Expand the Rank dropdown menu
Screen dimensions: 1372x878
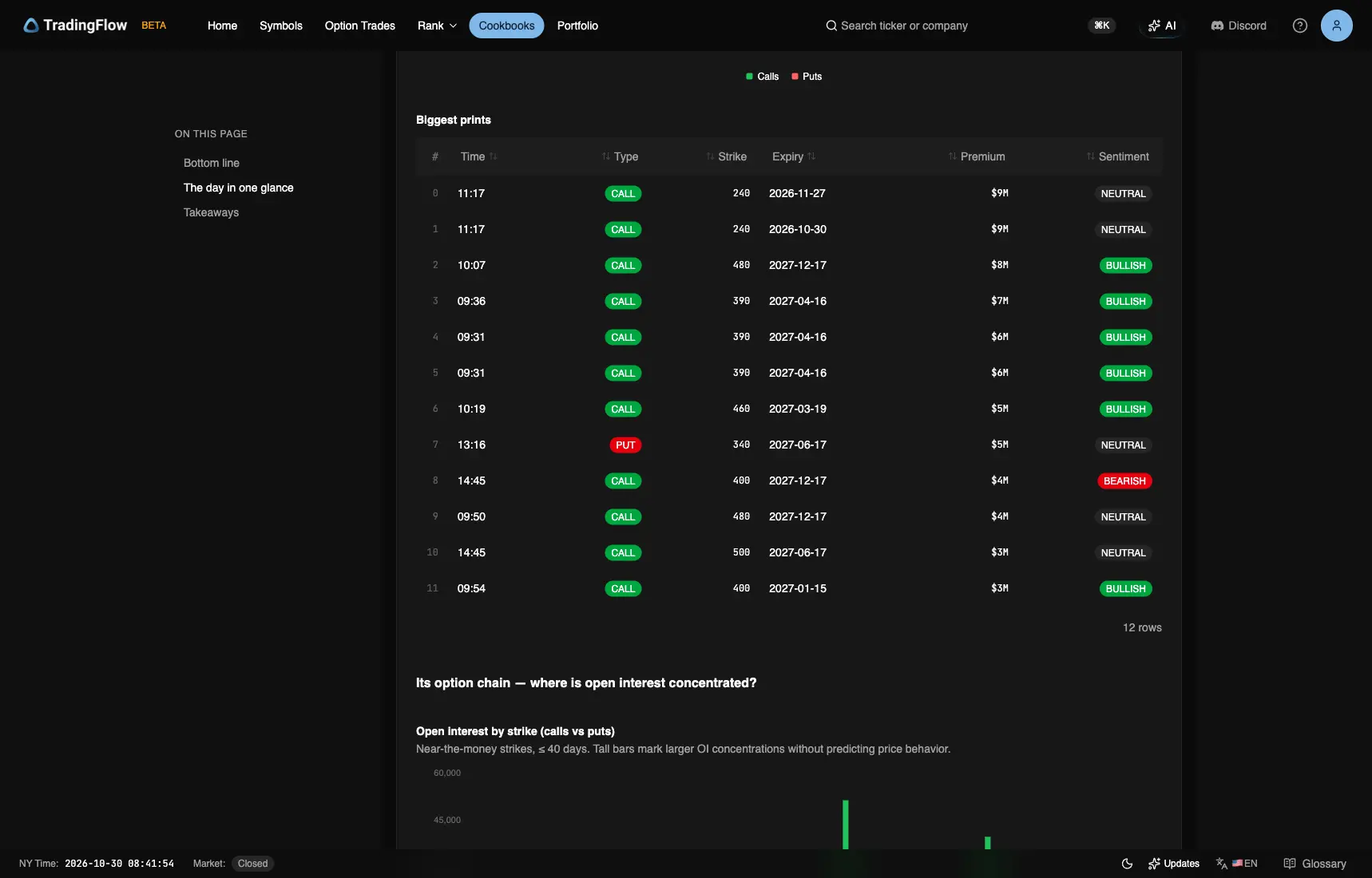pos(437,26)
